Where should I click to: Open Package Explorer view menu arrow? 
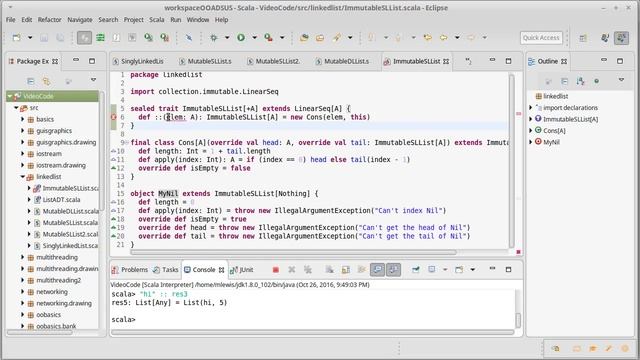pyautogui.click(x=93, y=80)
